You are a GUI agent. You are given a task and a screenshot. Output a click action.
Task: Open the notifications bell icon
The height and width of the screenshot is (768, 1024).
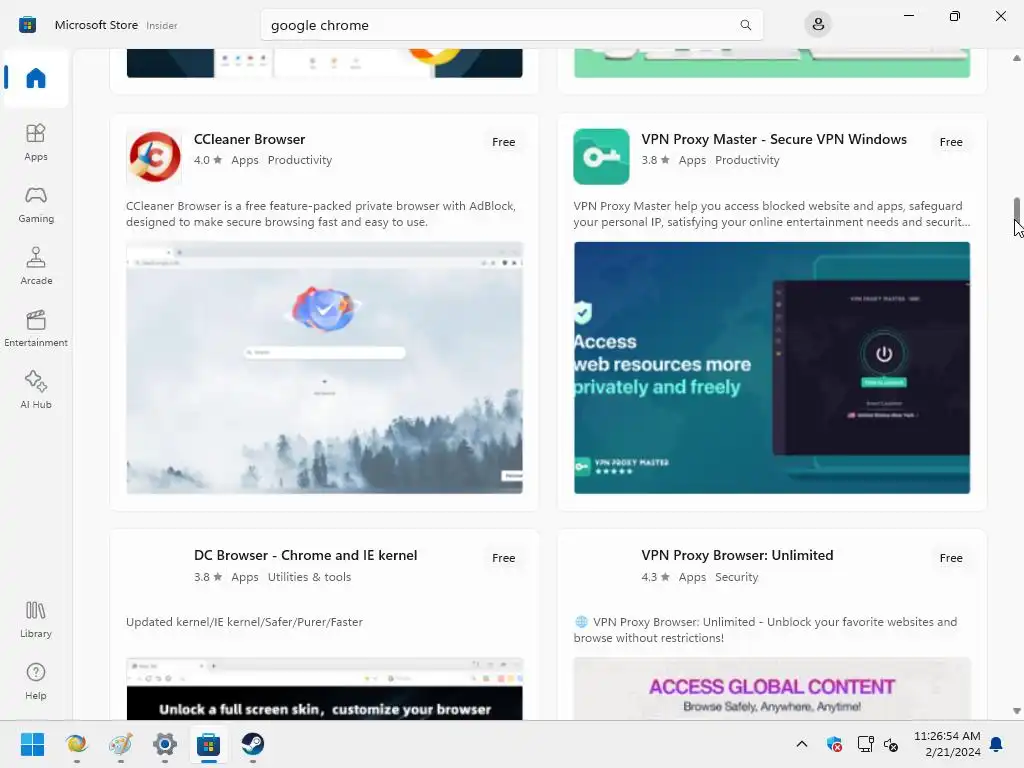pos(996,744)
